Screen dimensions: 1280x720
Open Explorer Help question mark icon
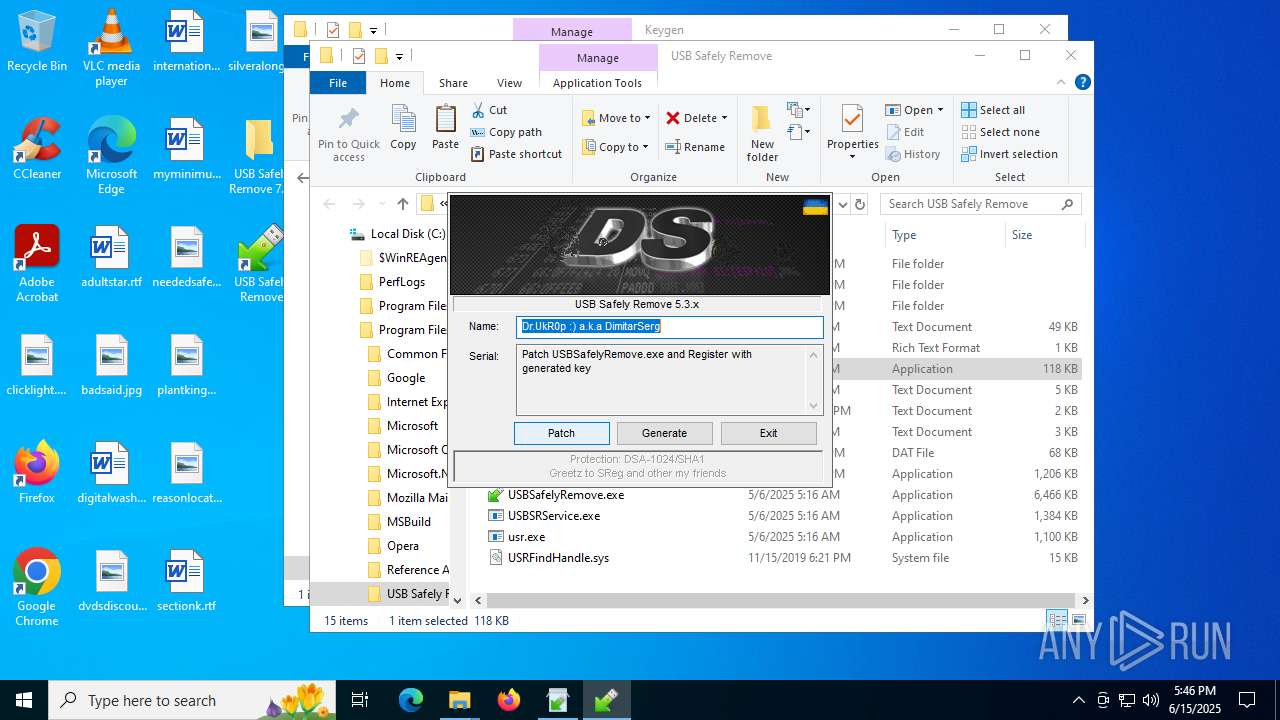coord(1081,83)
